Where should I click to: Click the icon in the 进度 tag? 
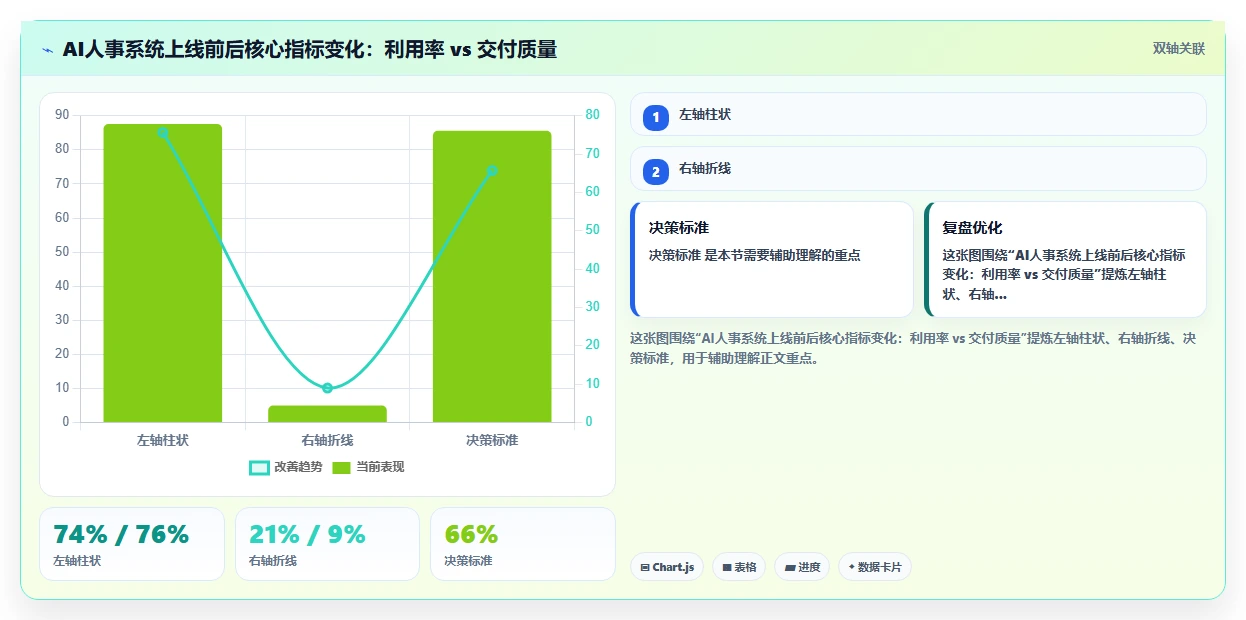790,567
